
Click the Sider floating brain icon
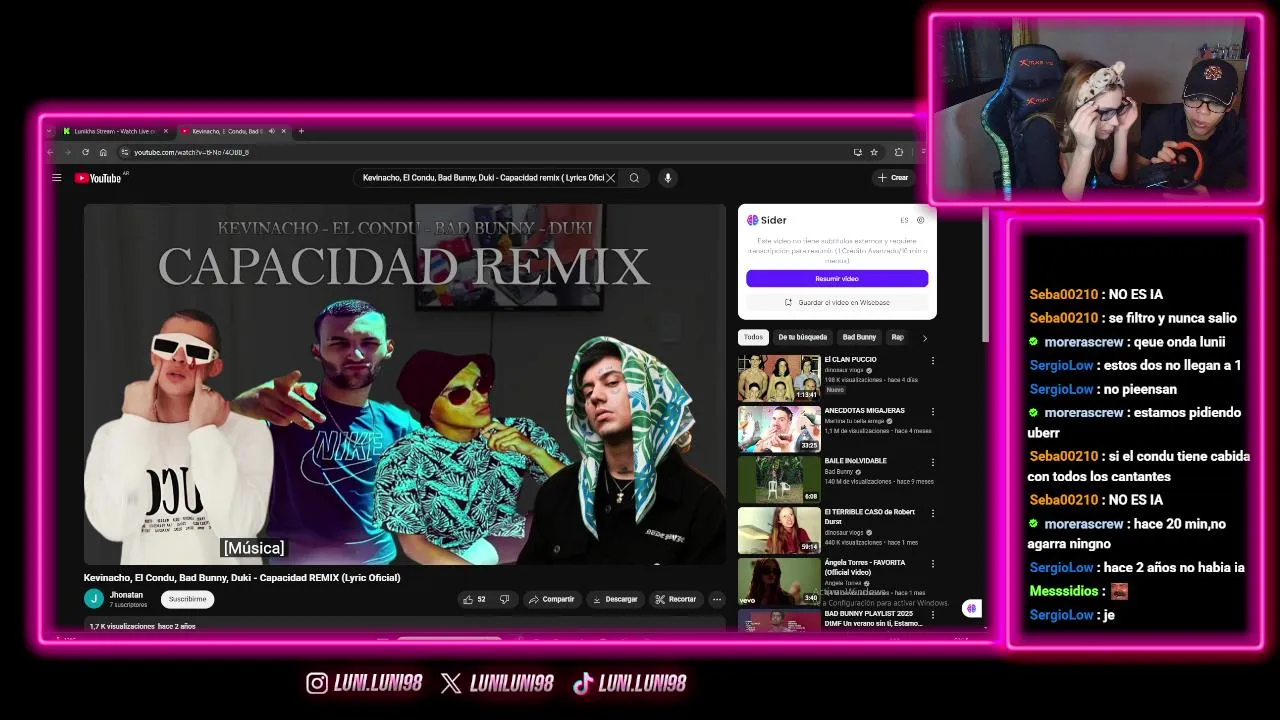click(x=971, y=608)
